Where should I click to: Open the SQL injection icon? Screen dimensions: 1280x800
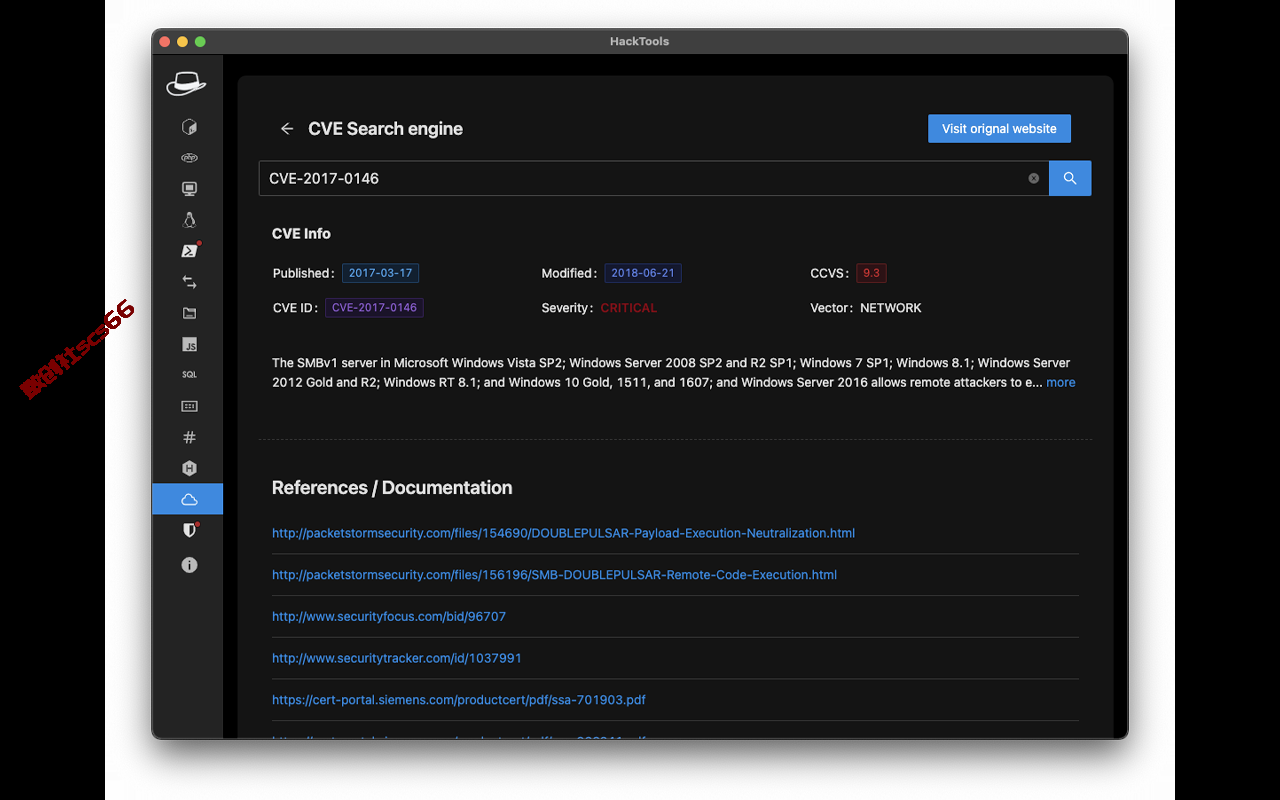coord(189,375)
